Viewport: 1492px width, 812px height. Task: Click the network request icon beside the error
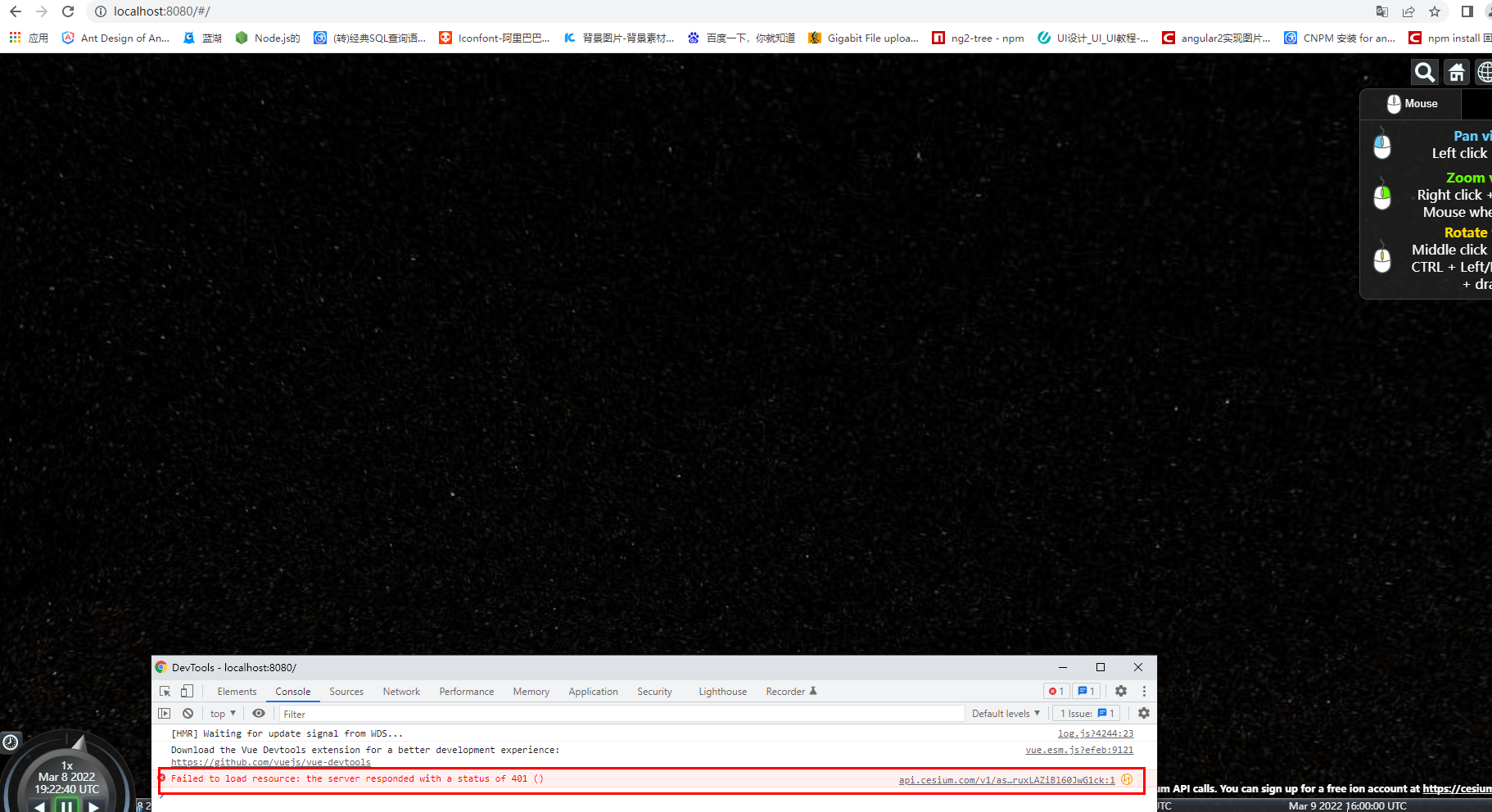click(x=1127, y=779)
